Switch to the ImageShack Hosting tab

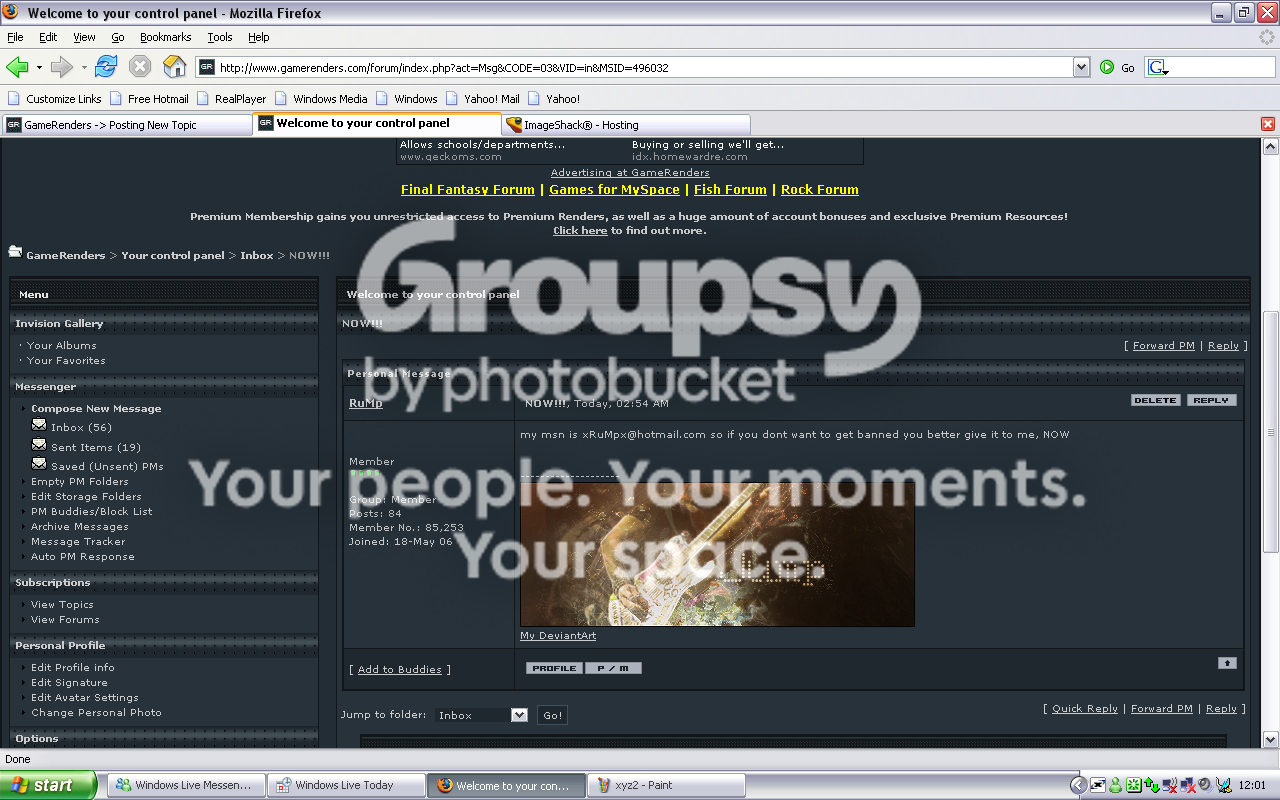[x=626, y=125]
